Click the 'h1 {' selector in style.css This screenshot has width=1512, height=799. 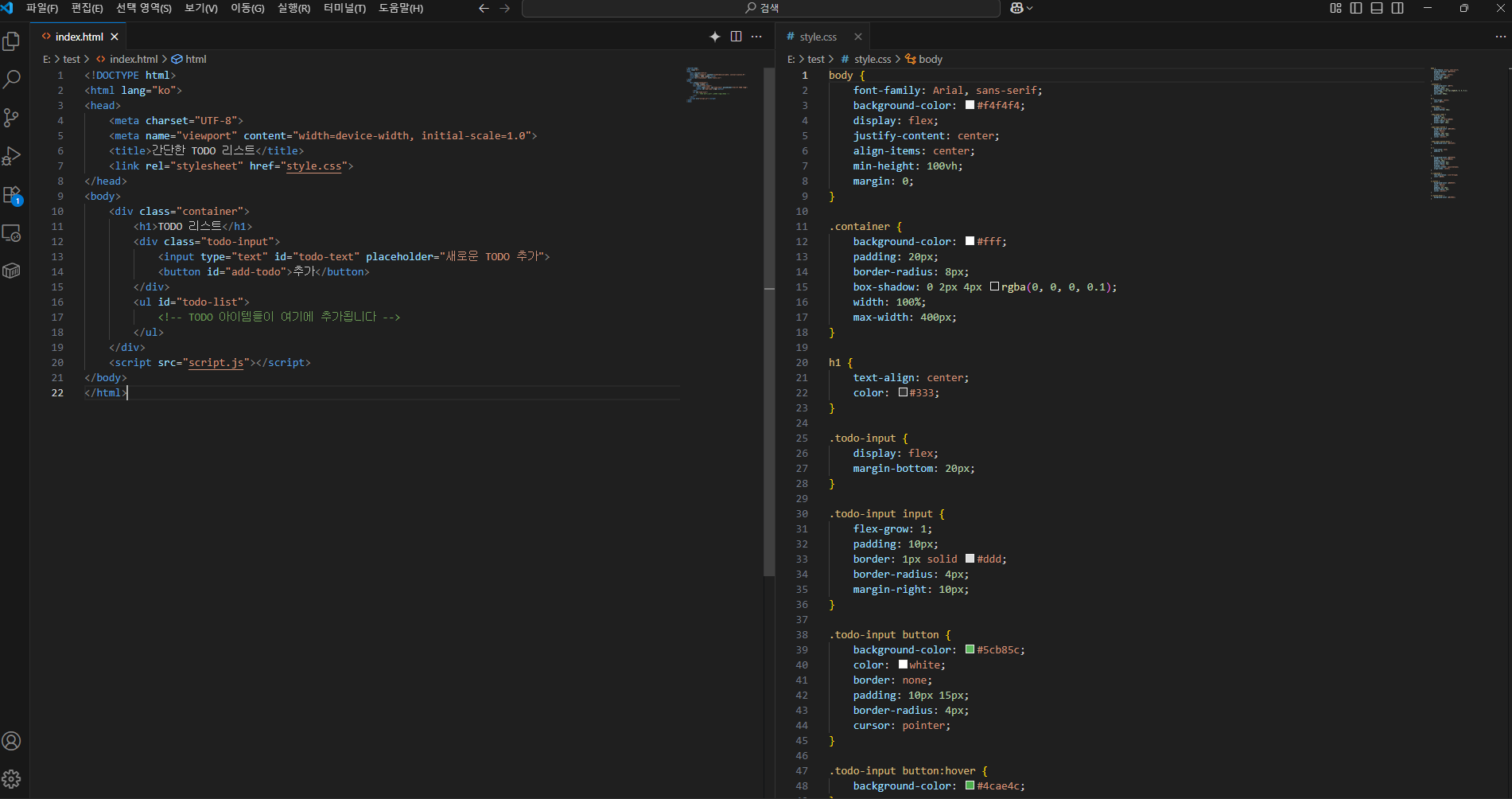pyautogui.click(x=841, y=362)
